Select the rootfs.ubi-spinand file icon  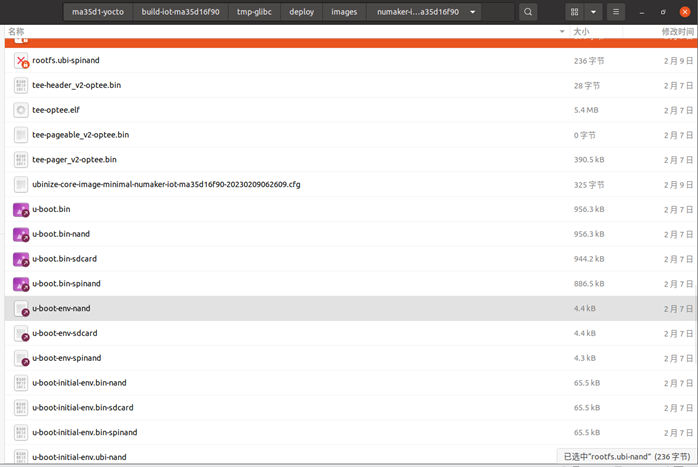21,61
